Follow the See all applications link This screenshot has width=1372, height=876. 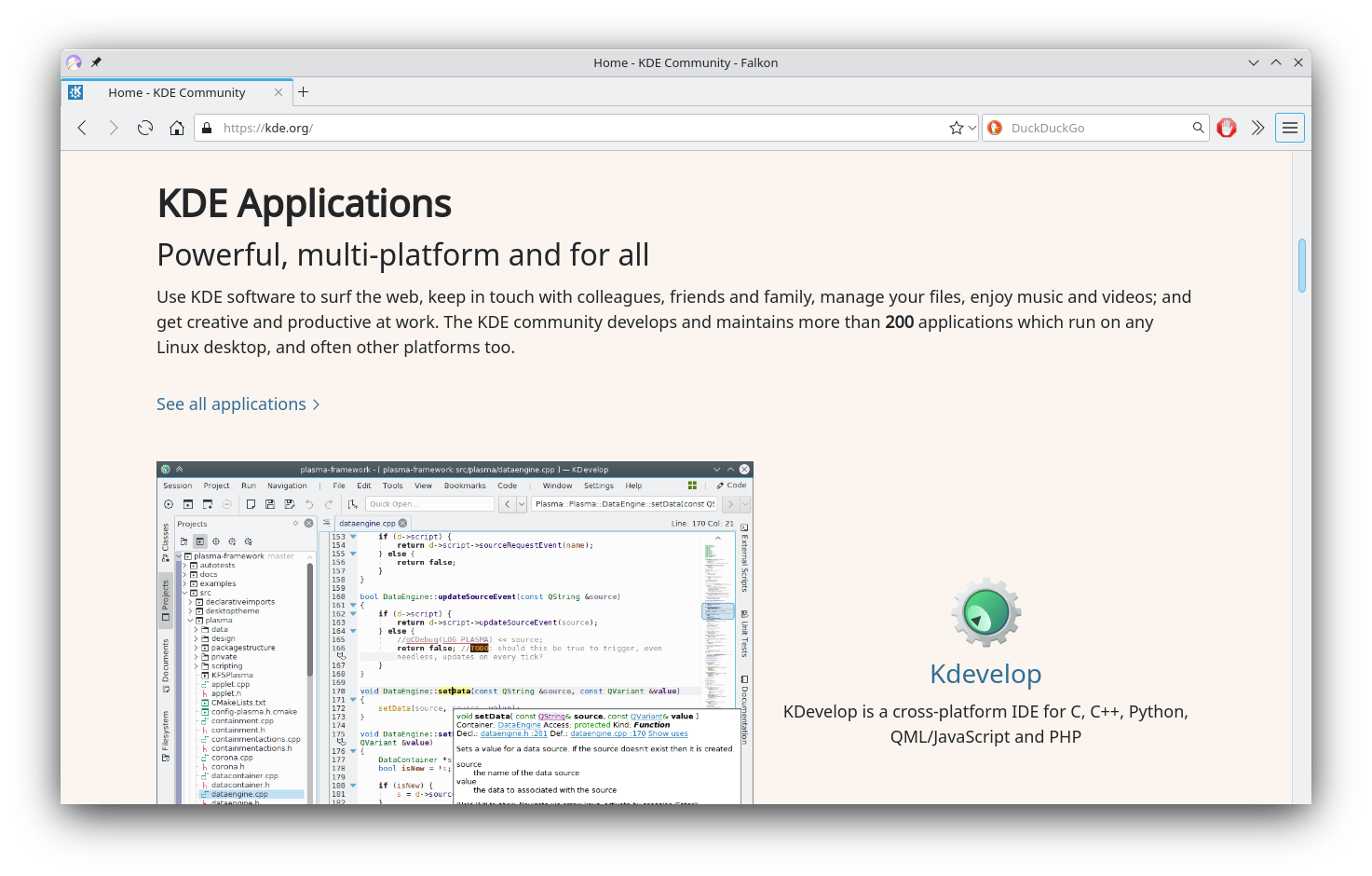pyautogui.click(x=238, y=404)
